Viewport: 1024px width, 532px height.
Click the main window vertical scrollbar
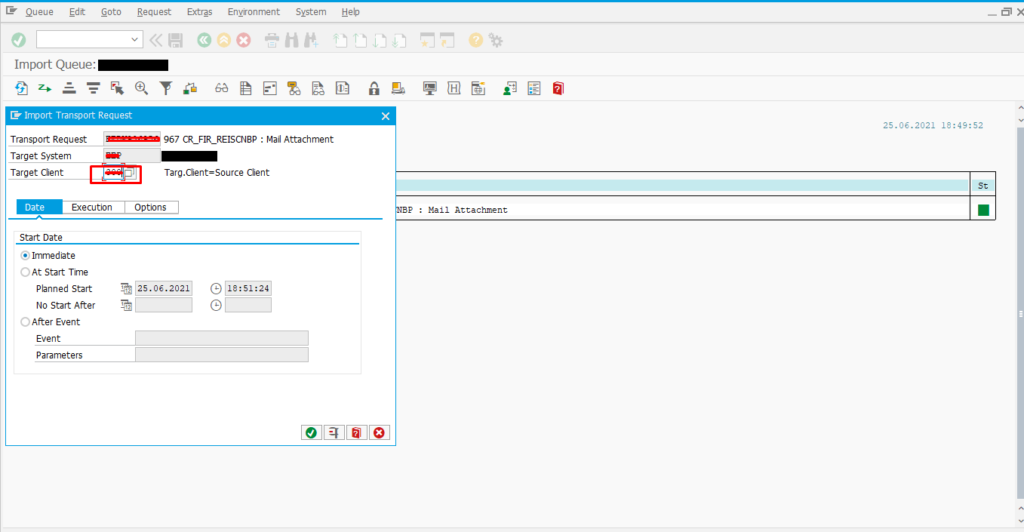[x=1020, y=315]
